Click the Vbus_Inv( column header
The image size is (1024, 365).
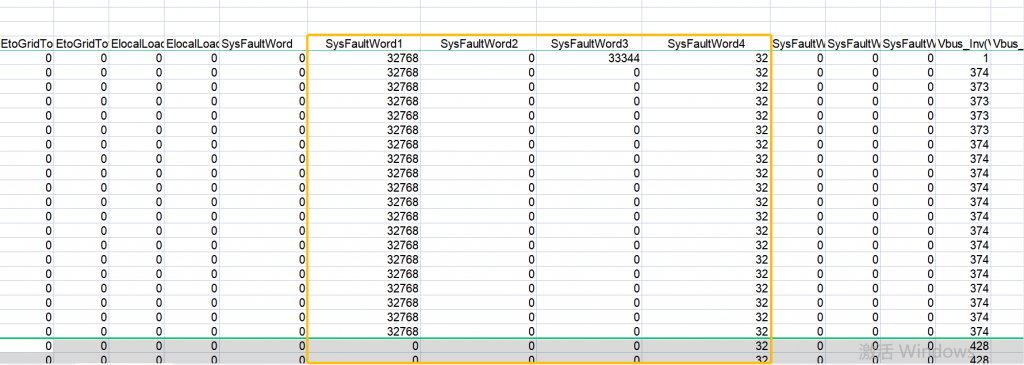[963, 44]
